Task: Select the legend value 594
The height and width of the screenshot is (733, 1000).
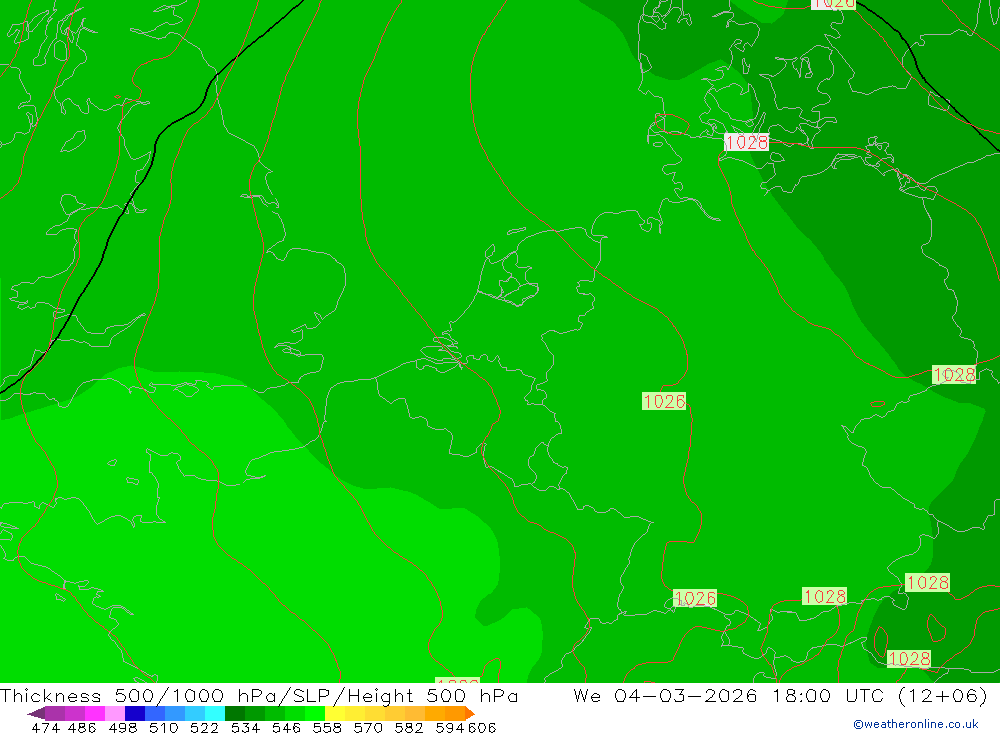Action: point(450,728)
